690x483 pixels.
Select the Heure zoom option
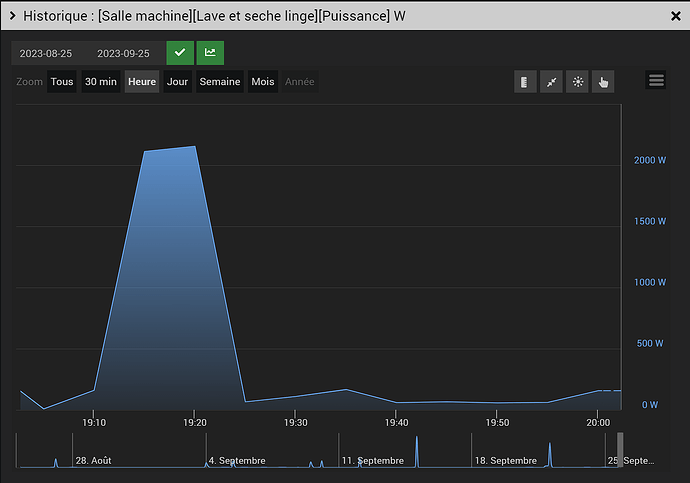tap(142, 82)
